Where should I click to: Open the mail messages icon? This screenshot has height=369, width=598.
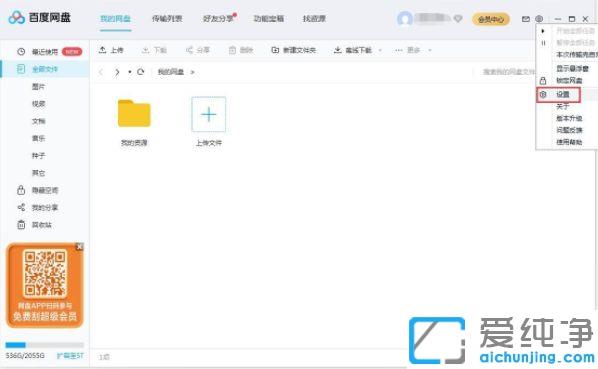526,19
